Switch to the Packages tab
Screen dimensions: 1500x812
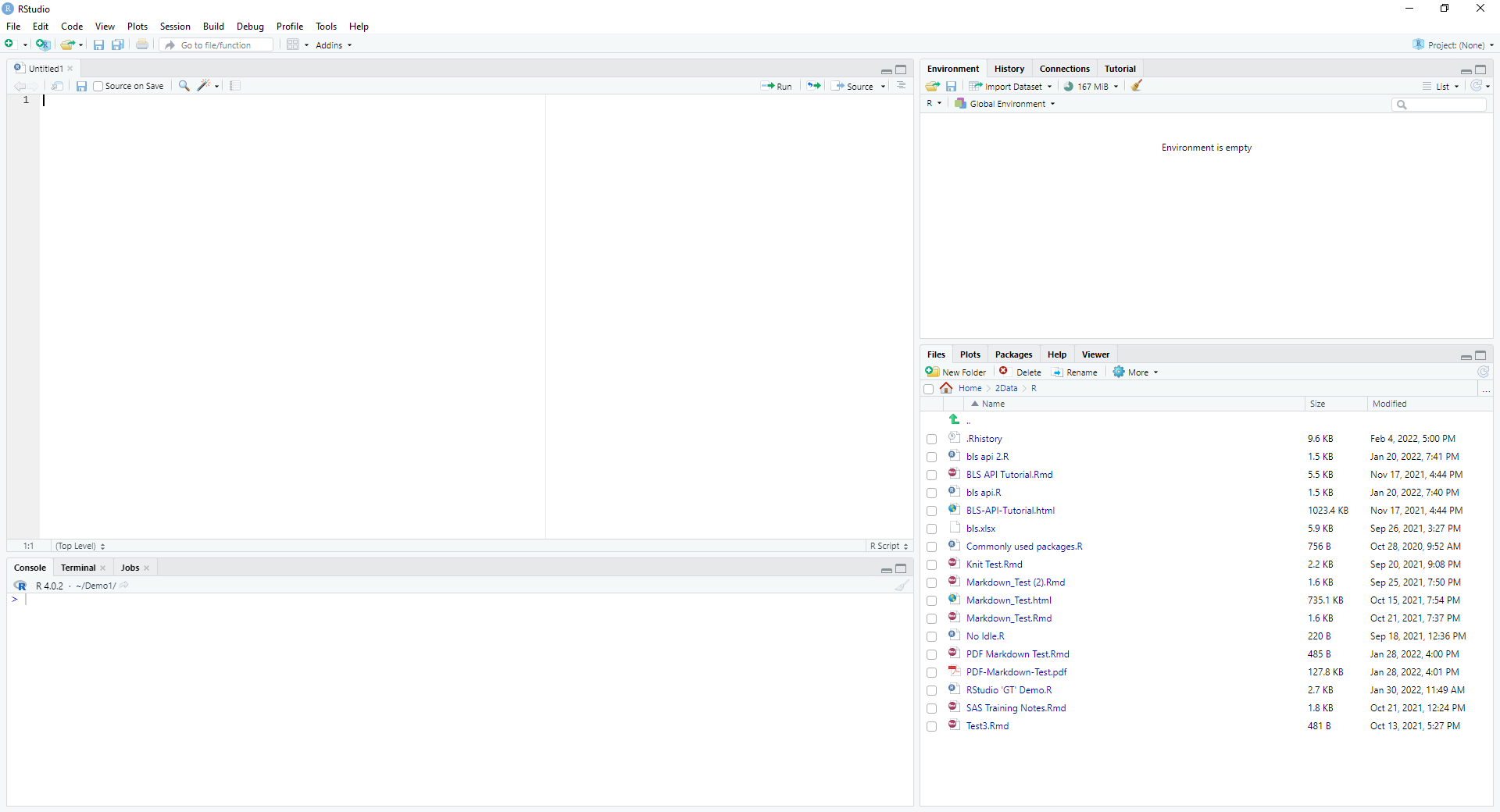(x=1013, y=354)
